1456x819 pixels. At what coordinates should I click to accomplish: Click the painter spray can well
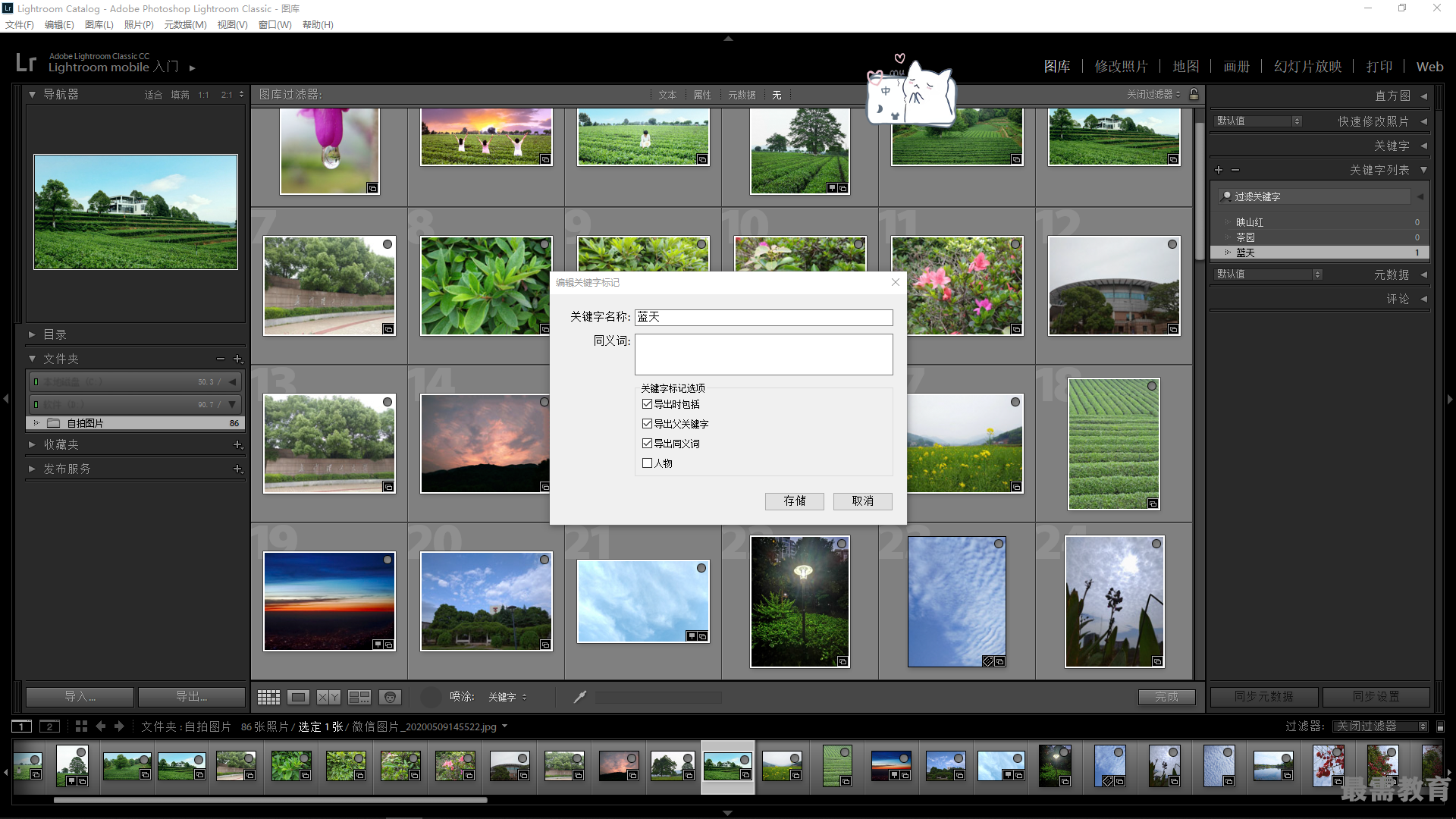coord(431,697)
